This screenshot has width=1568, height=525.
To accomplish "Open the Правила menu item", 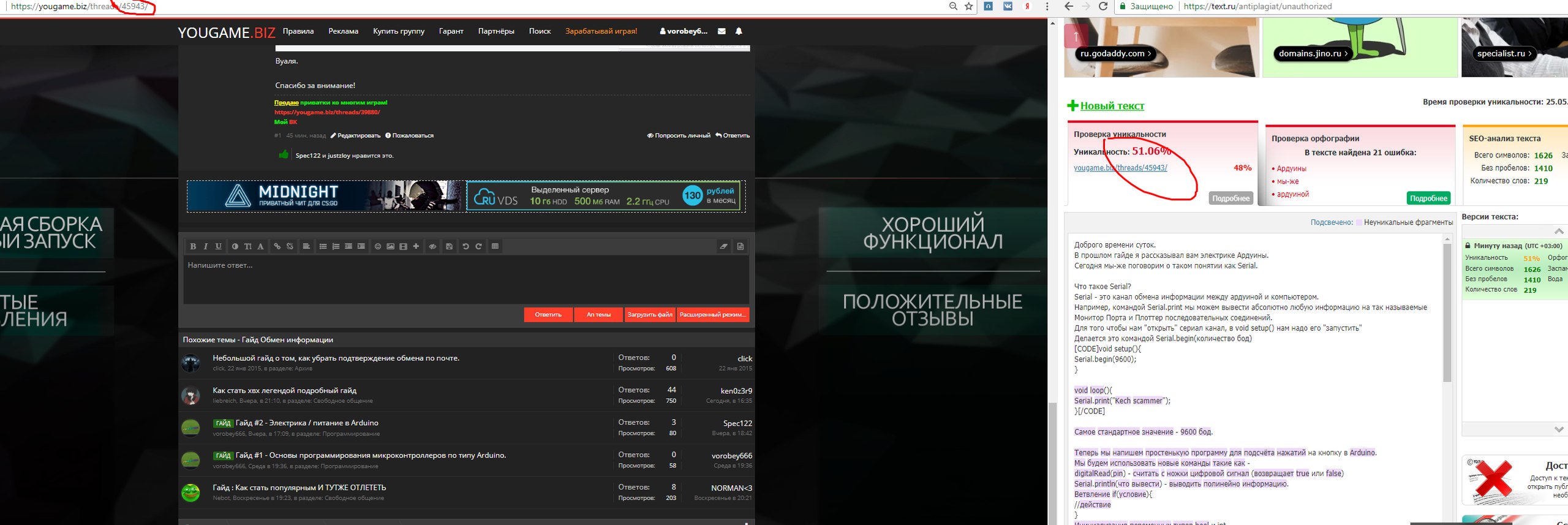I will (298, 31).
